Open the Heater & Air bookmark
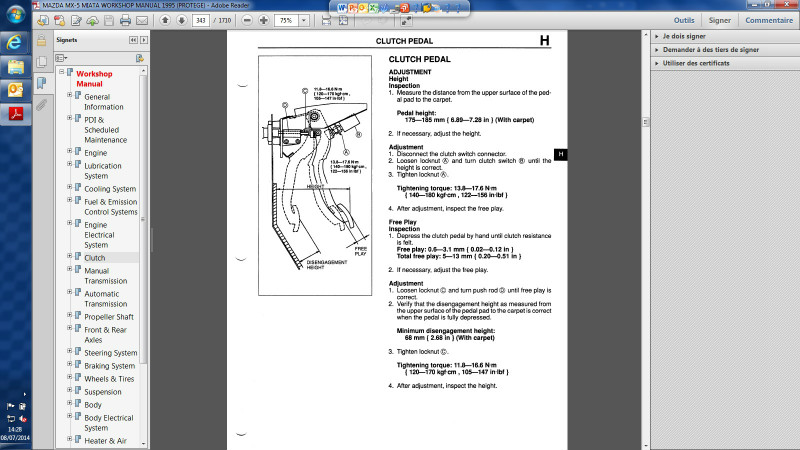 (x=105, y=441)
